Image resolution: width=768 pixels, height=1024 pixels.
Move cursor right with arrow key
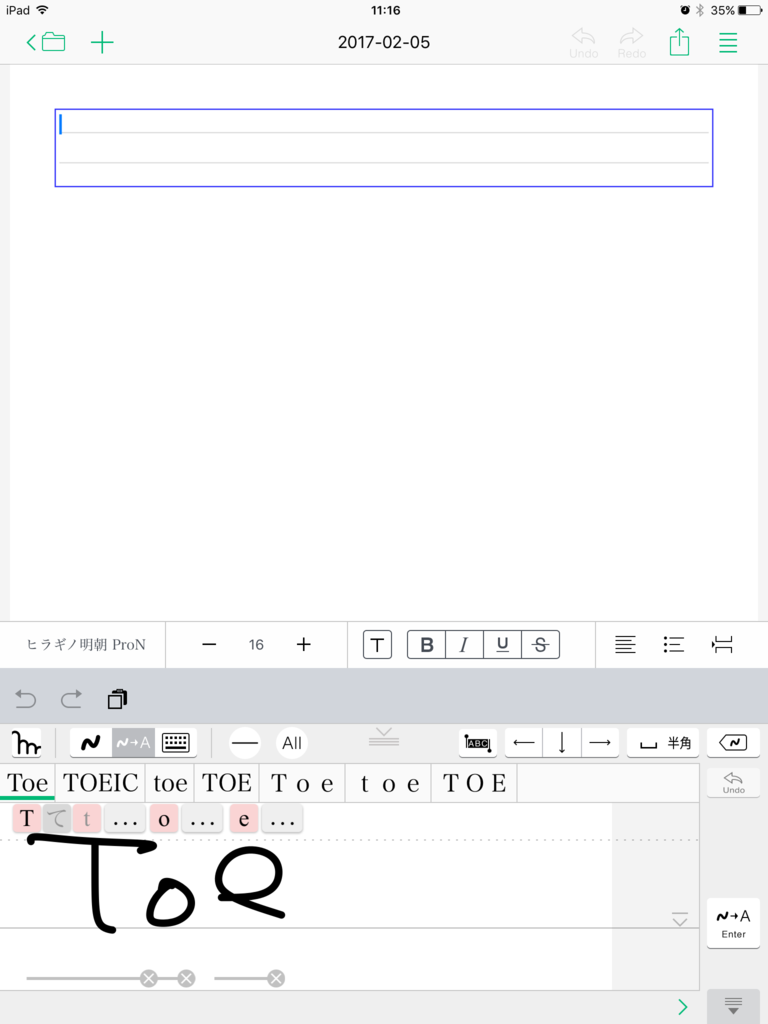click(x=600, y=743)
